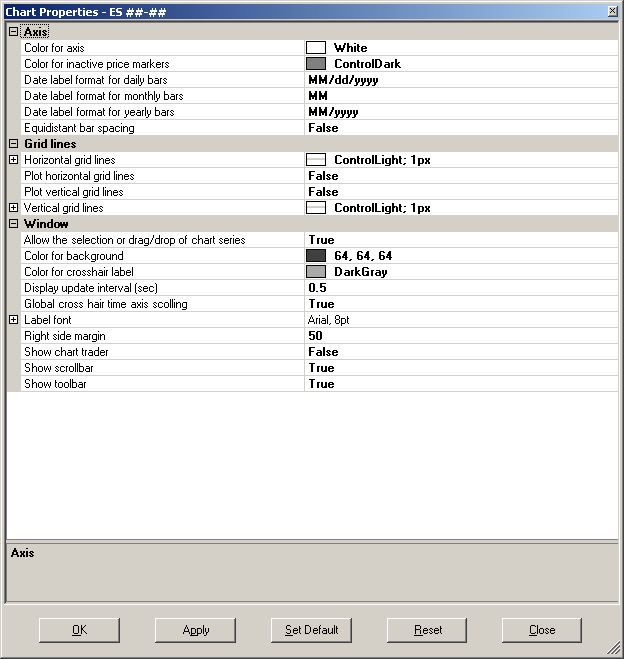Viewport: 624px width, 659px height.
Task: Collapse the Grid lines category
Action: click(13, 144)
